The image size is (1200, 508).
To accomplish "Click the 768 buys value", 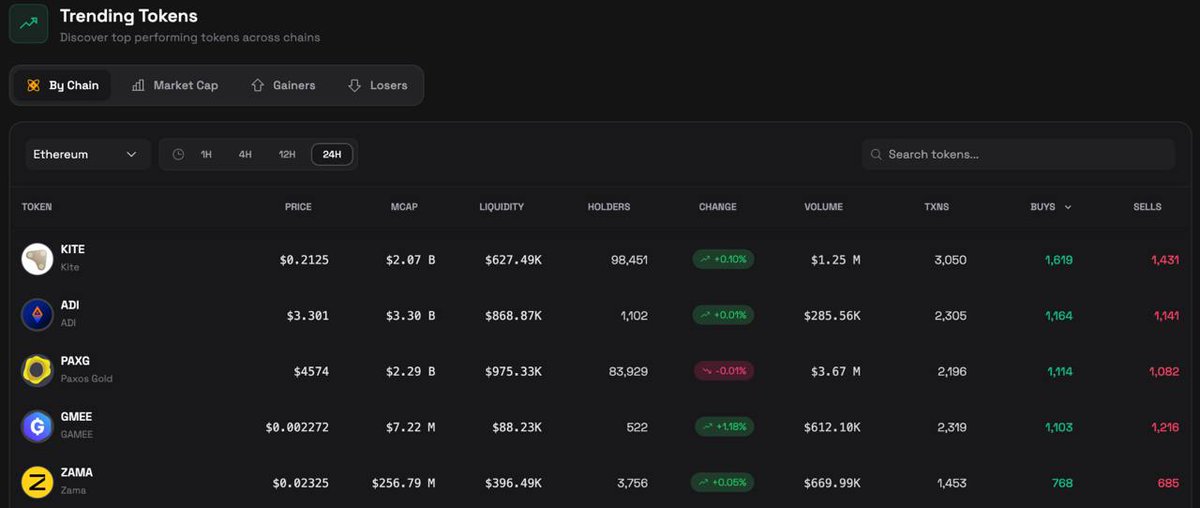I will tap(1062, 484).
